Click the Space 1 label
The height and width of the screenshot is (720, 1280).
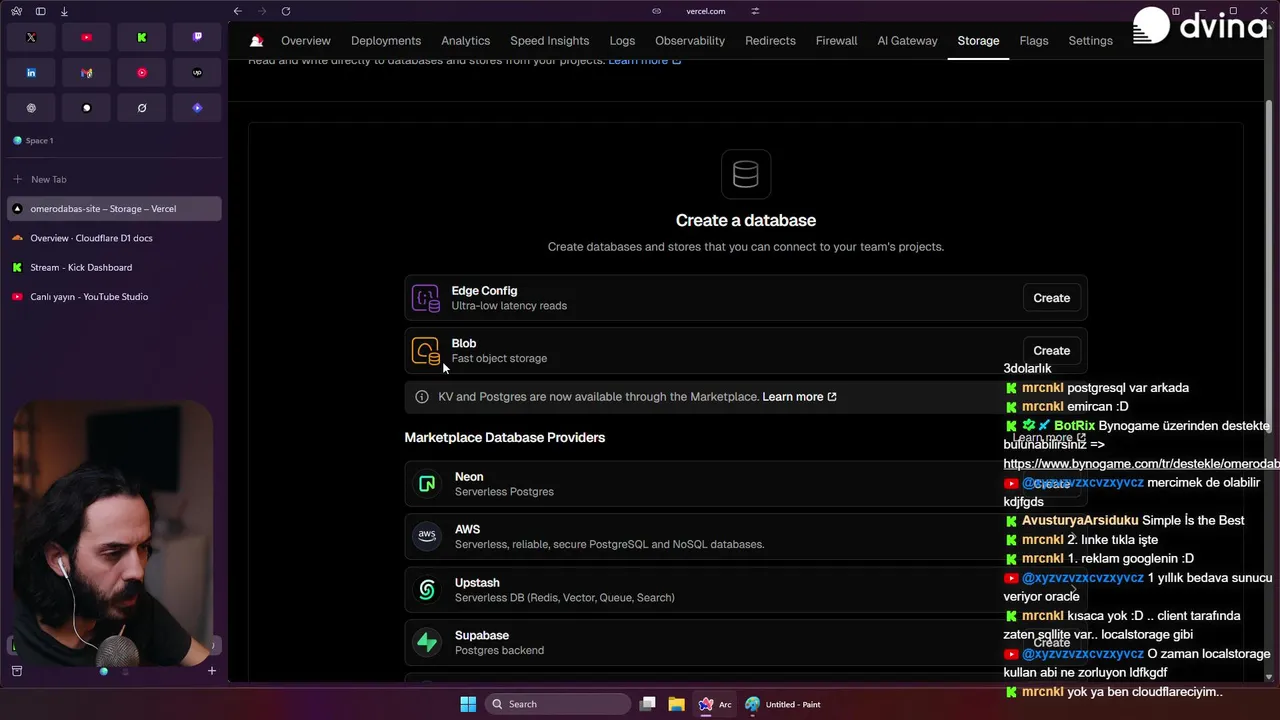pos(39,141)
